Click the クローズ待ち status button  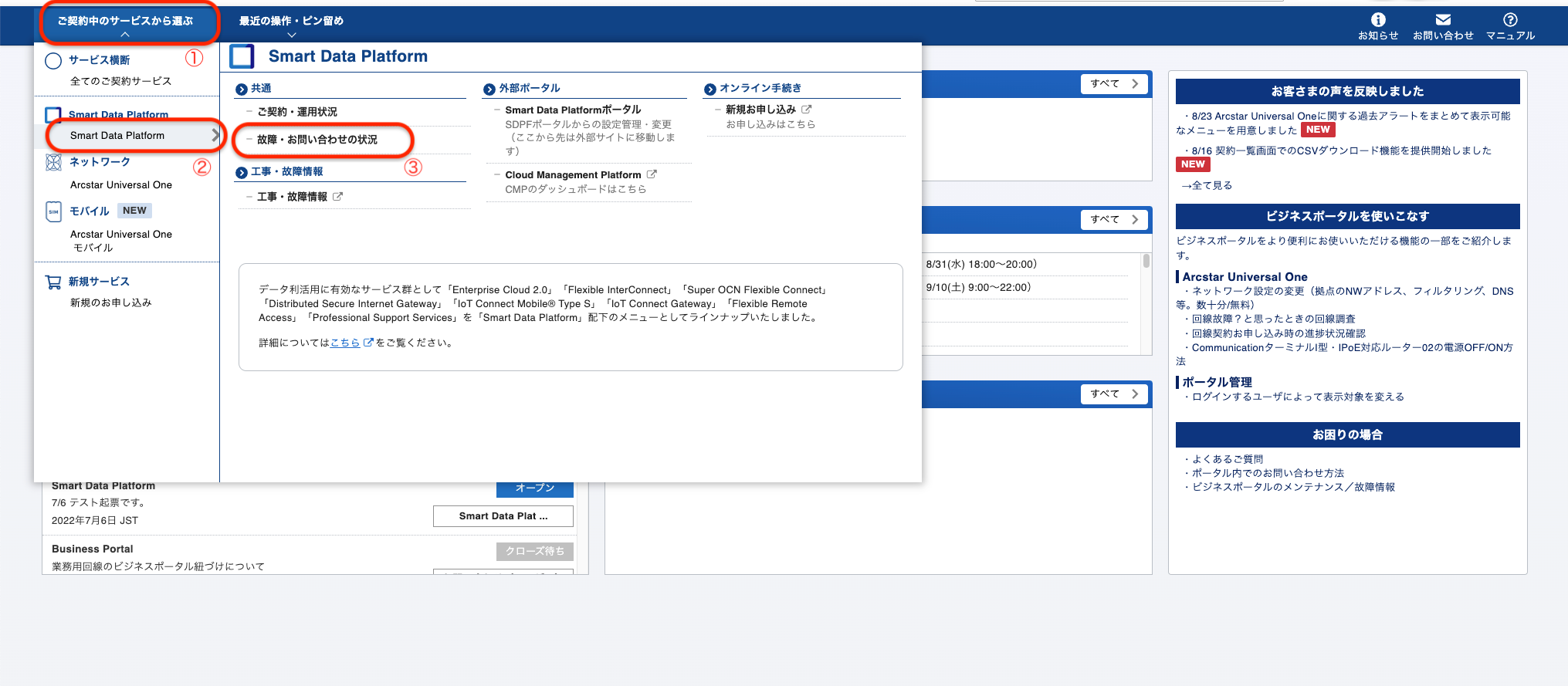(x=535, y=551)
